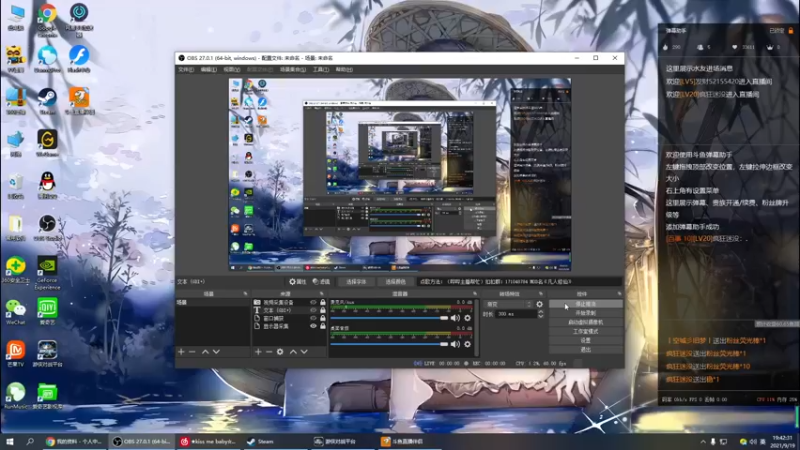Click taskbar search icon

[30, 441]
